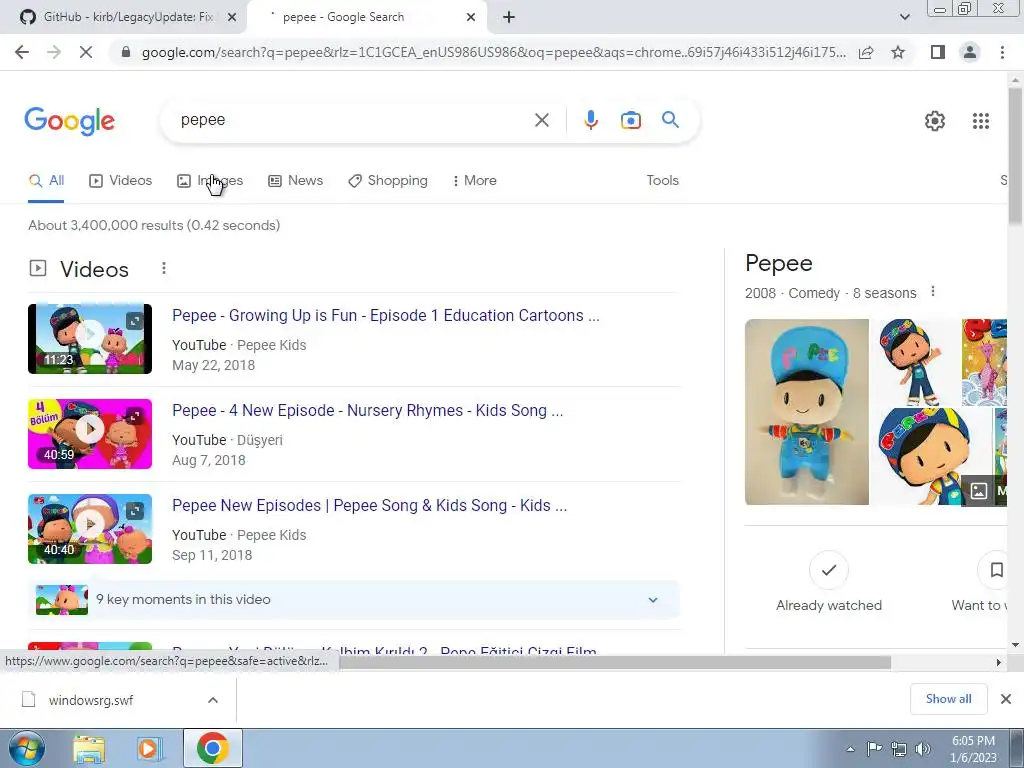The height and width of the screenshot is (768, 1024).
Task: Click Show all downloads
Action: 948,699
